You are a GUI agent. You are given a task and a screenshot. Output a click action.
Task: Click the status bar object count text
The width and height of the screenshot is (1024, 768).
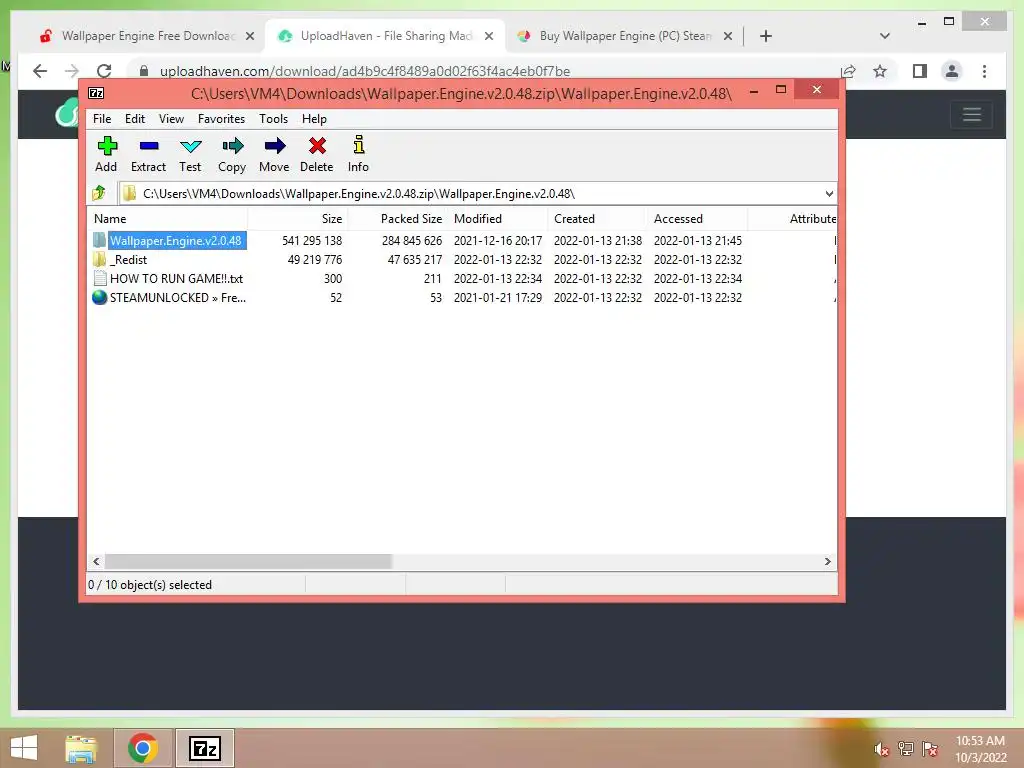click(x=150, y=584)
